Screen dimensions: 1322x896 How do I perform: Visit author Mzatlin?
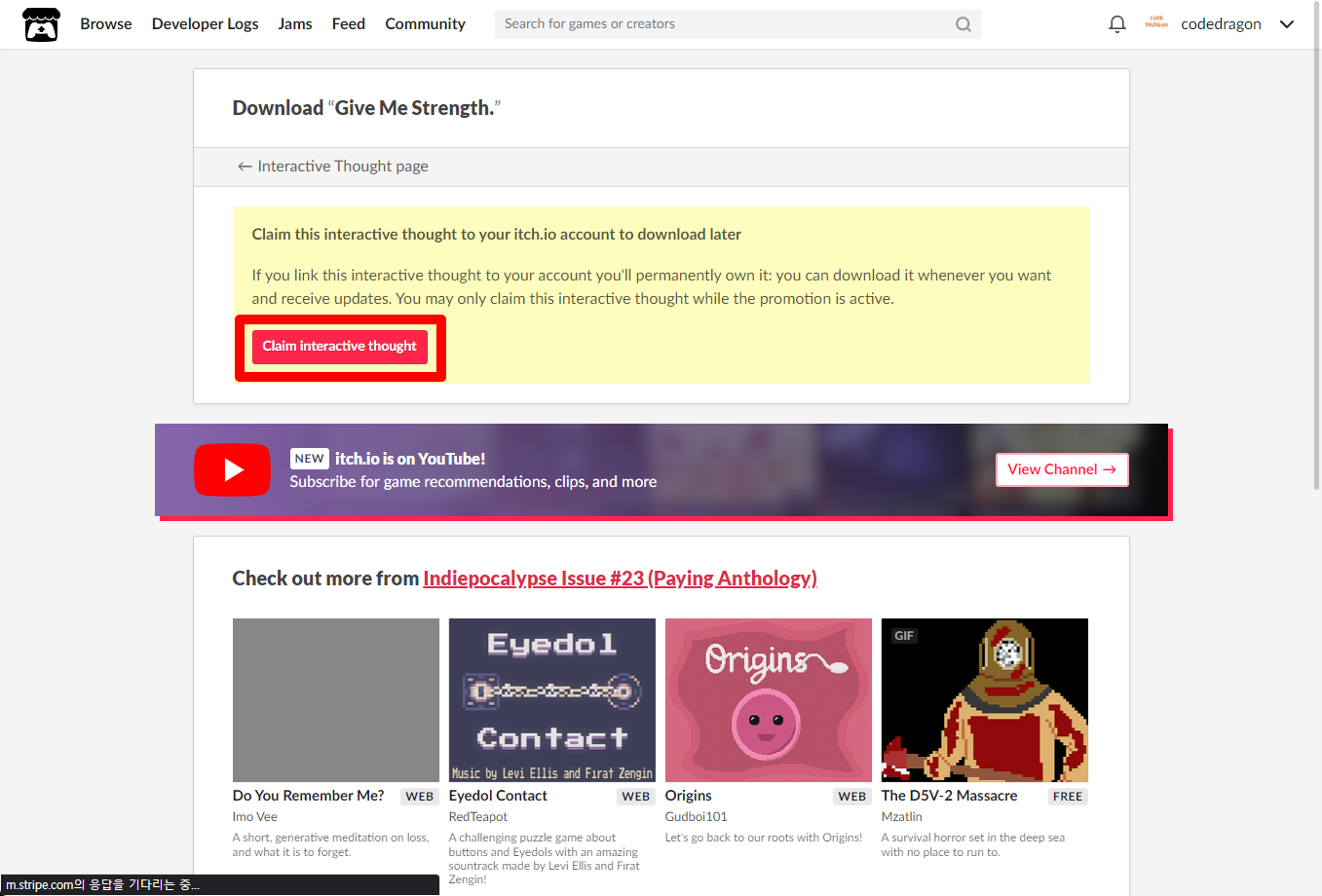902,817
